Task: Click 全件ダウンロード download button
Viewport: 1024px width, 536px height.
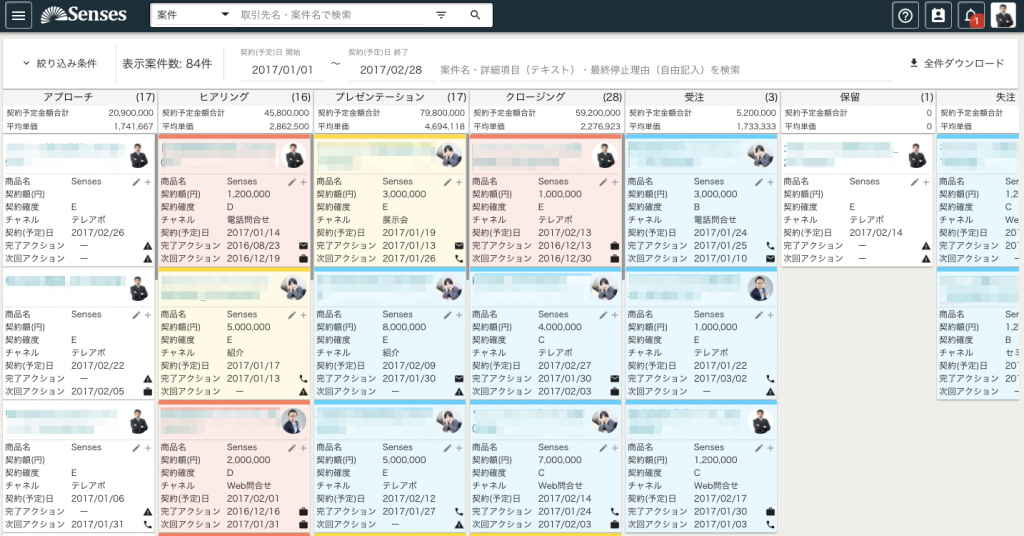Action: click(957, 63)
